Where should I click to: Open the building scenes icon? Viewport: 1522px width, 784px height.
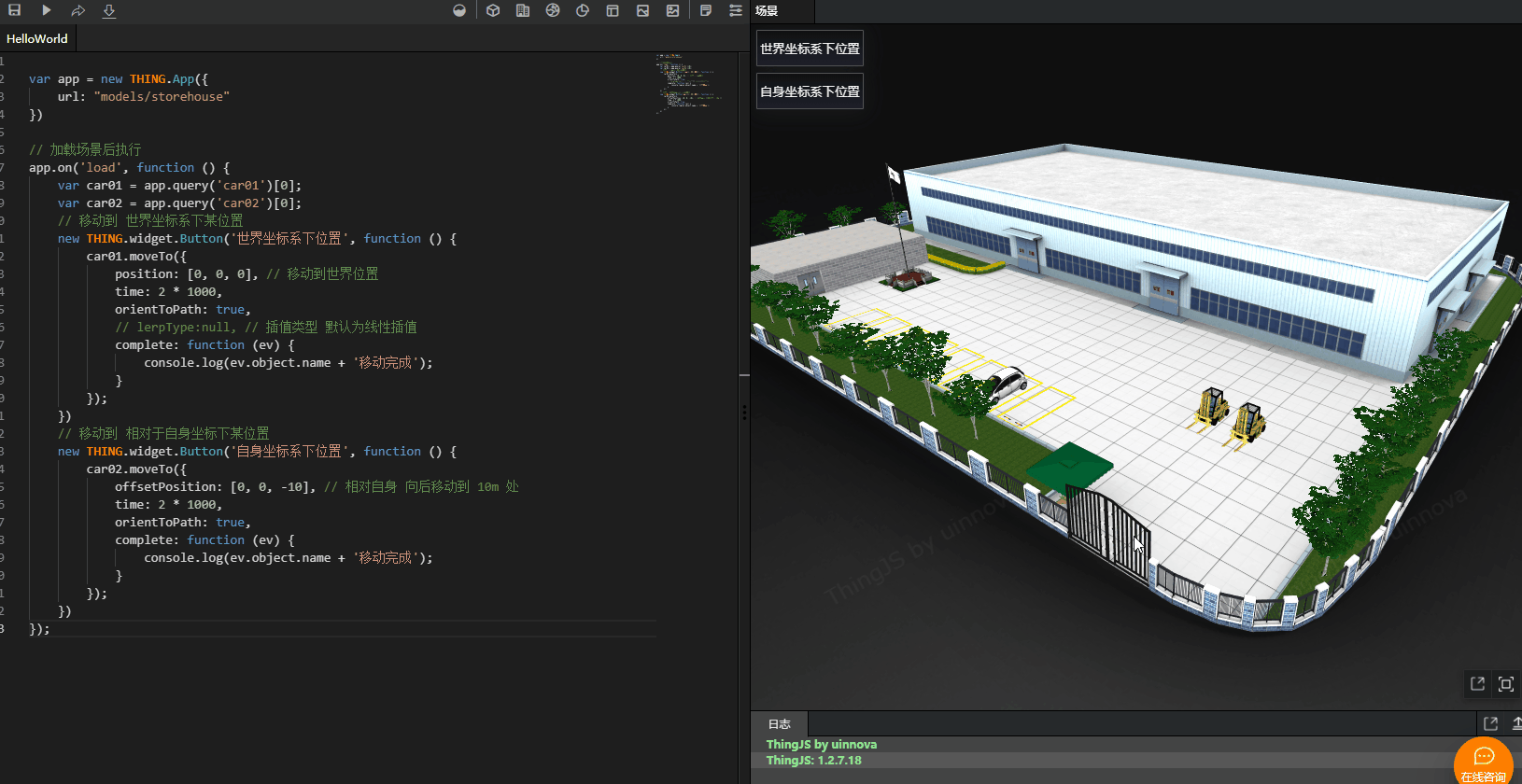coord(523,10)
